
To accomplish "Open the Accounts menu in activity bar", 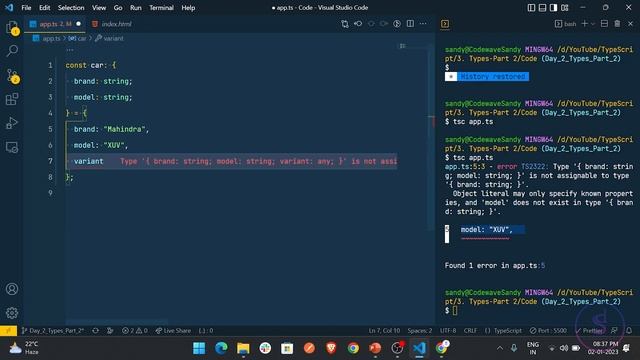I will tap(12, 289).
